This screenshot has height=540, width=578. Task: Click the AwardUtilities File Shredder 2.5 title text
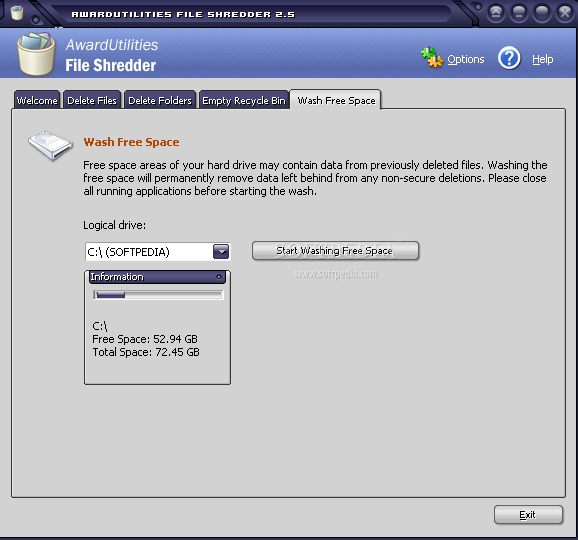(x=183, y=14)
